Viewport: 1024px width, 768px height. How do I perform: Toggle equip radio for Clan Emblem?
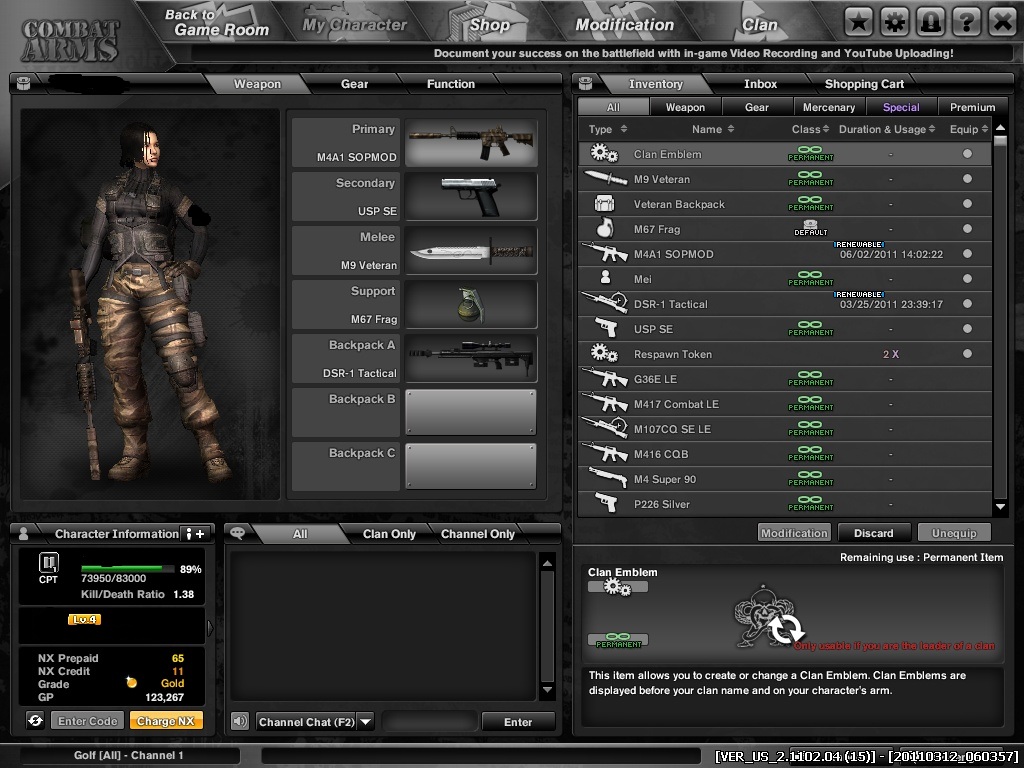click(967, 153)
